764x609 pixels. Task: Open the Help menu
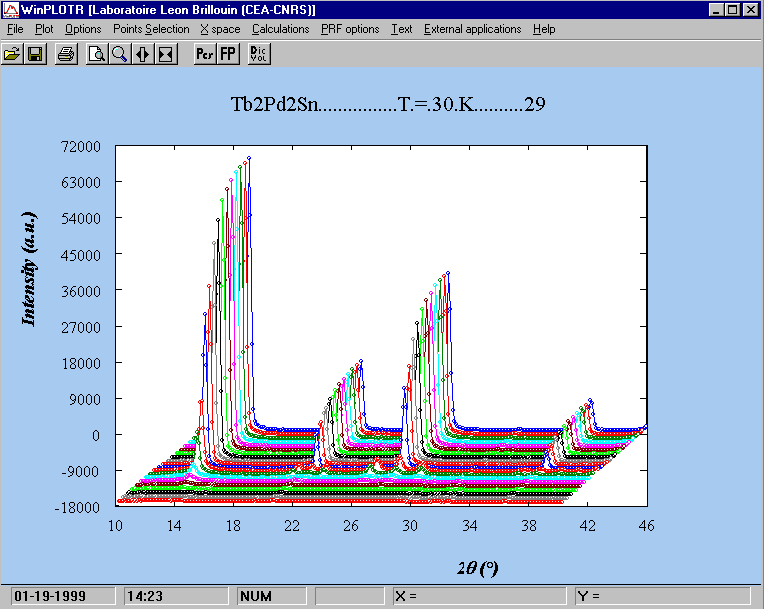[544, 29]
